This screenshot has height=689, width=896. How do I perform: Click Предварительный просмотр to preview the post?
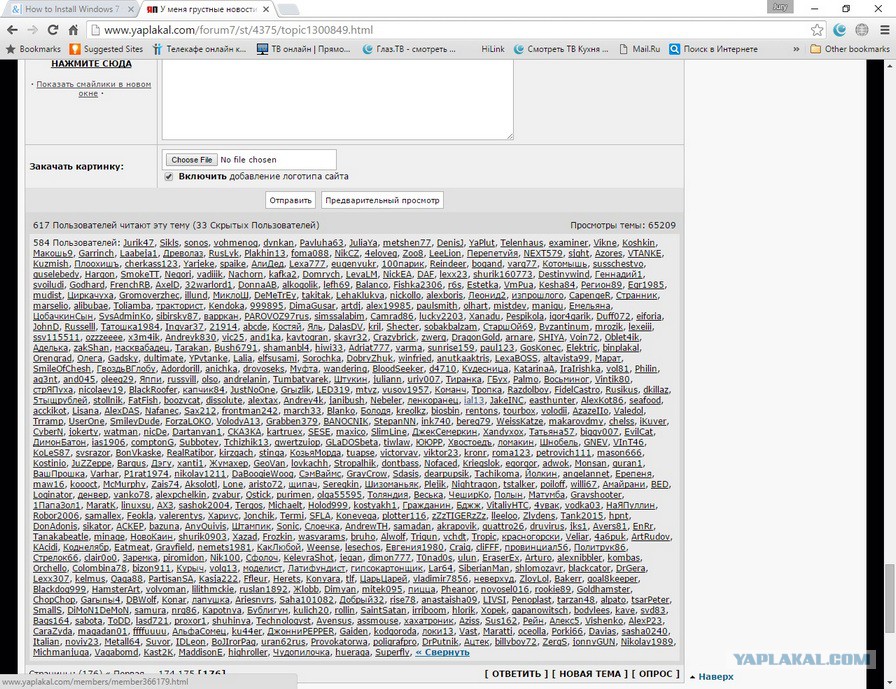382,200
